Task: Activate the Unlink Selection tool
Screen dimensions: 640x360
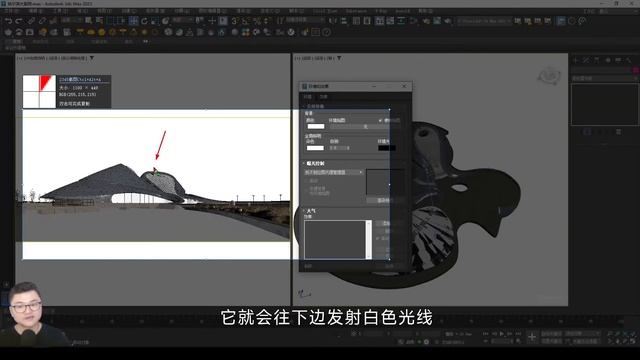Action: (x=42, y=20)
